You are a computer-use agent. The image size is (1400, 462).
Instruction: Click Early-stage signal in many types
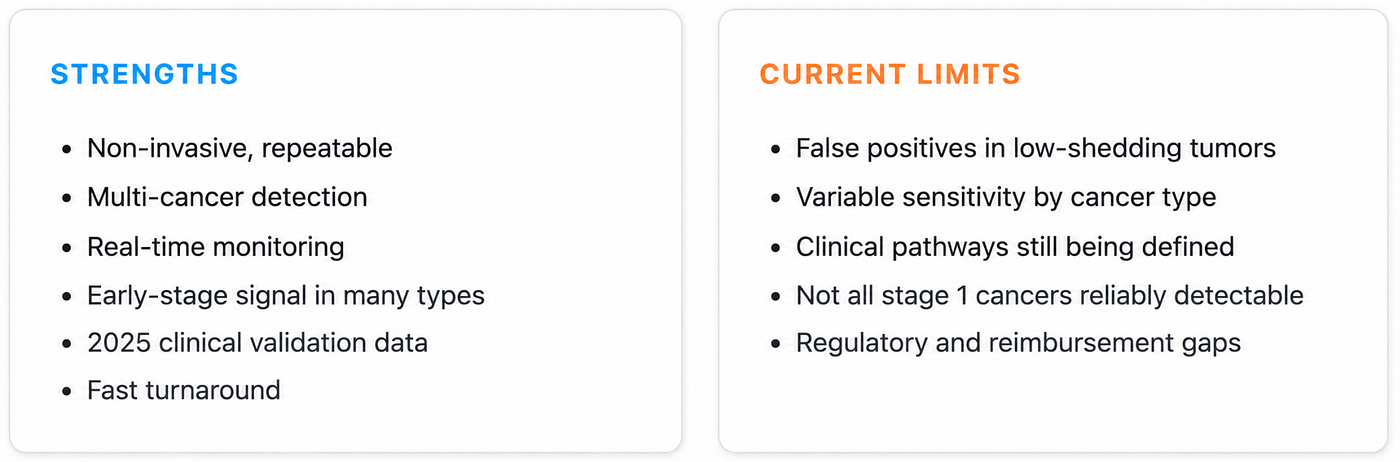click(x=286, y=295)
